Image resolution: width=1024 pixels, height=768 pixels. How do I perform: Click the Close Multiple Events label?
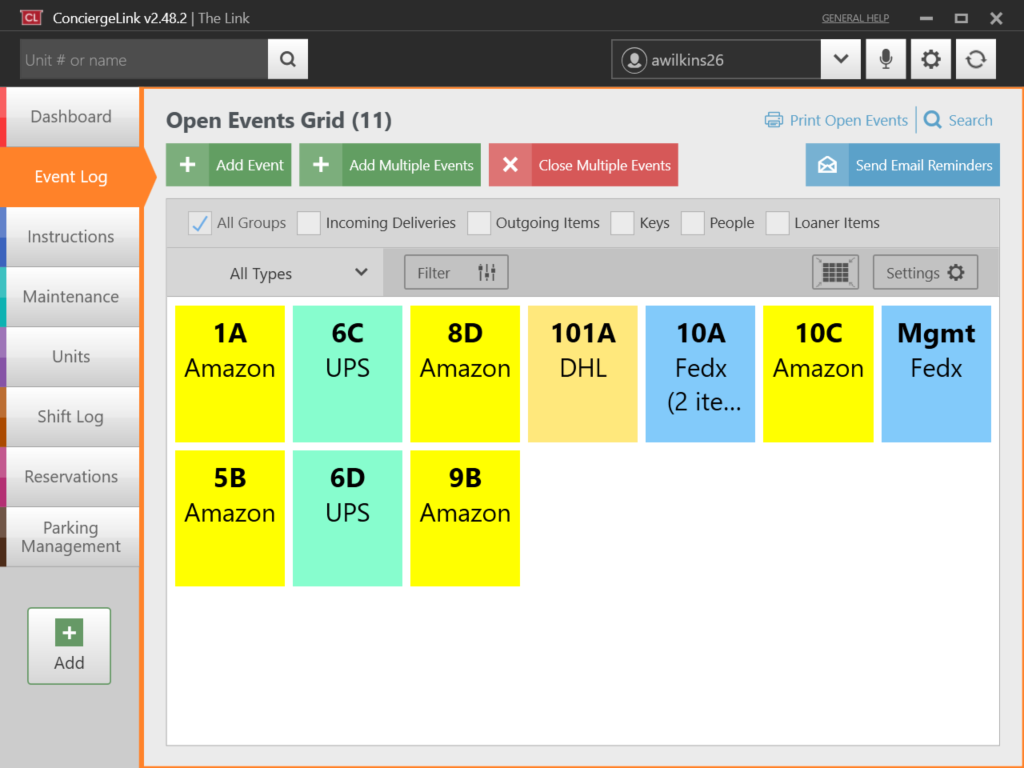pos(604,165)
